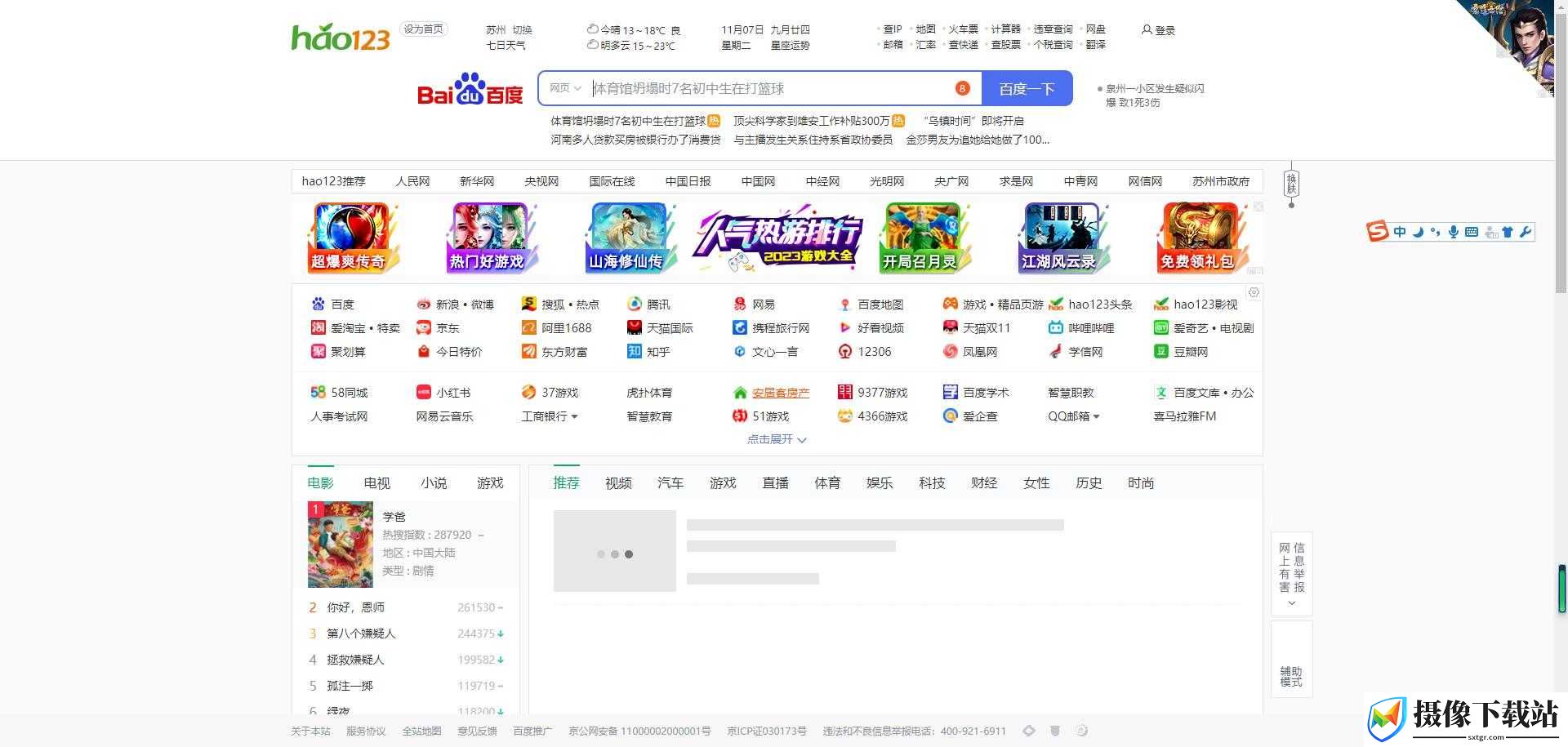
Task: Click 换肤 skin switcher tag
Action: (1291, 183)
